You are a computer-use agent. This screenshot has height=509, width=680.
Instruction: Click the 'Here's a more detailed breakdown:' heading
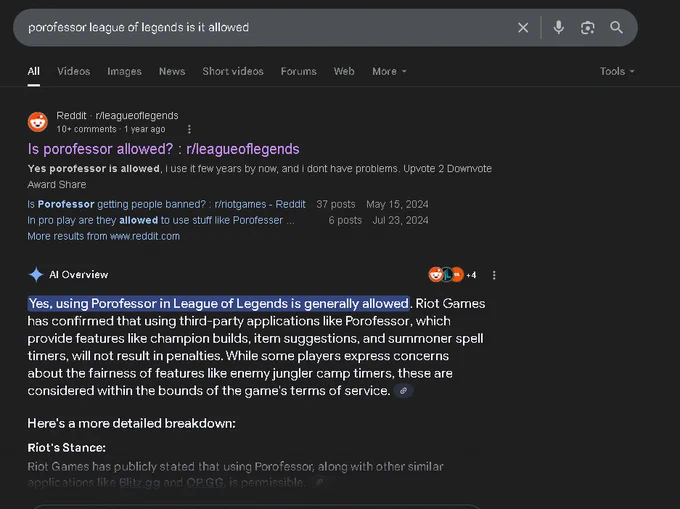pos(131,424)
